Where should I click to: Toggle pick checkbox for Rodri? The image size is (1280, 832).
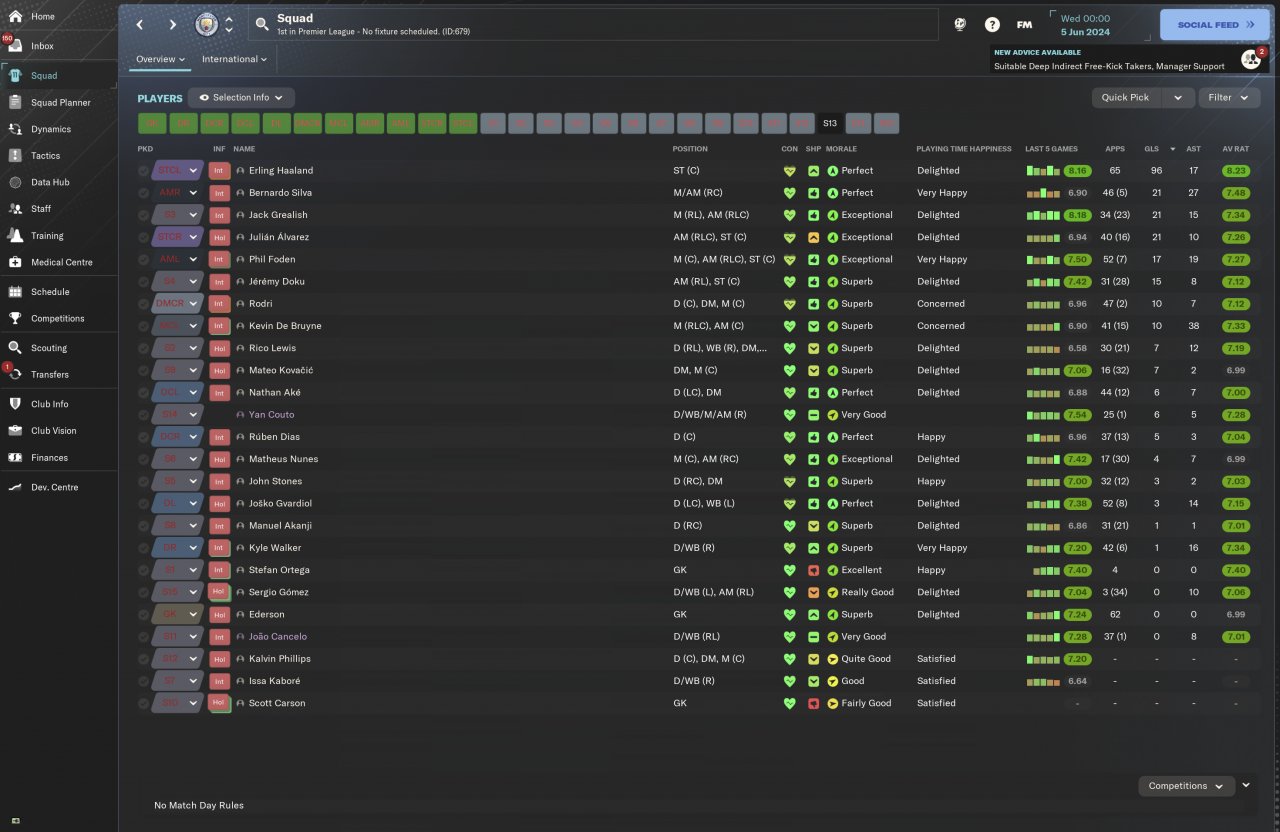point(144,304)
